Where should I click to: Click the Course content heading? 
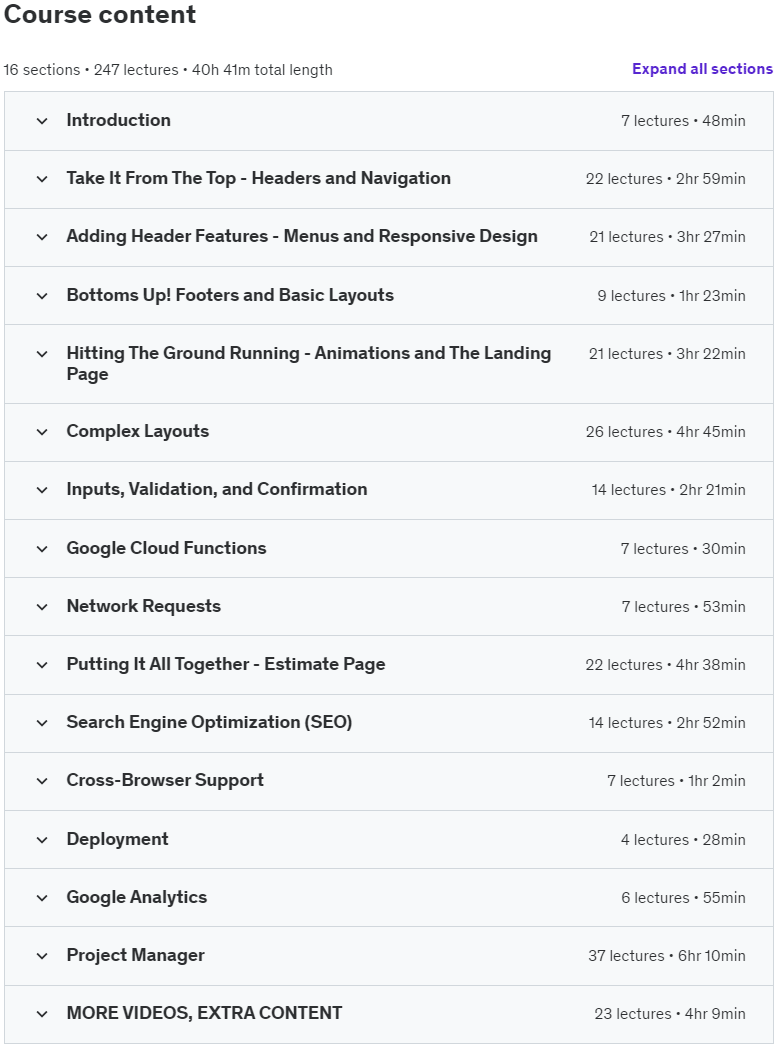[100, 14]
